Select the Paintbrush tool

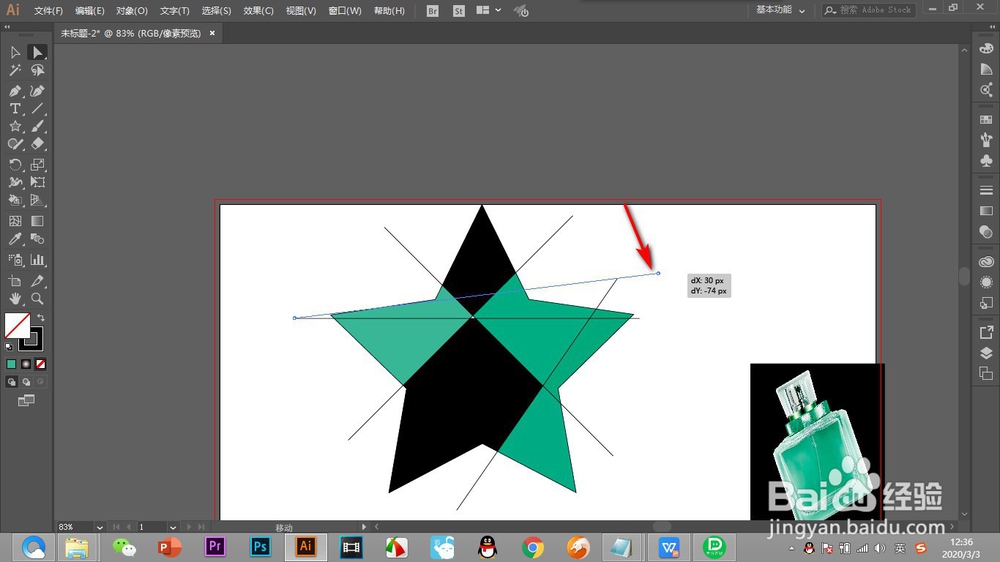[x=38, y=126]
